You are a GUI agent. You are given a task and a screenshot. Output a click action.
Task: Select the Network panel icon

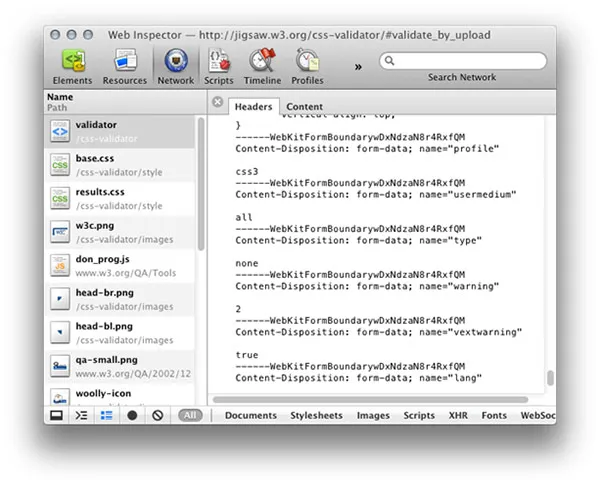[x=176, y=66]
